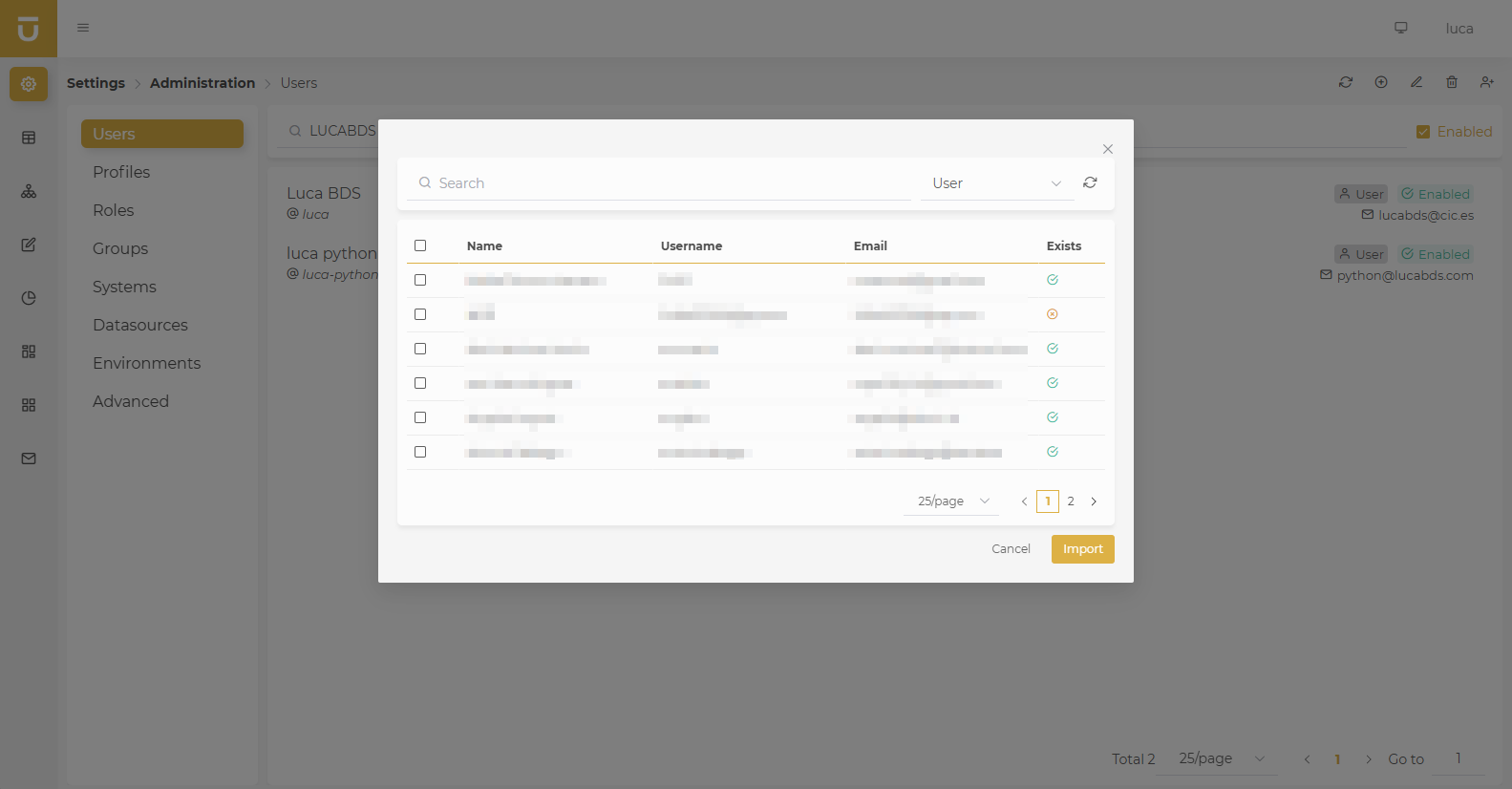This screenshot has height=789, width=1512.
Task: Click the refresh icon in the top toolbar
Action: (x=1346, y=82)
